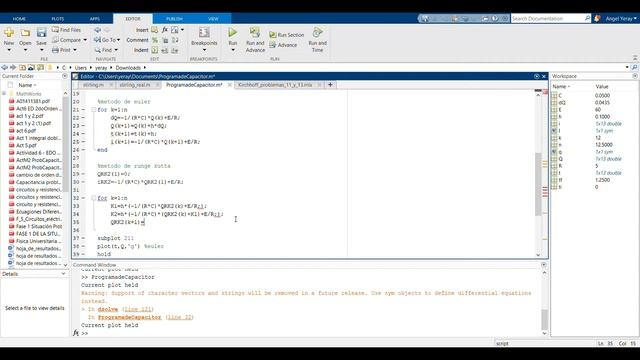Click the folder search icon at the address bar end

[x=634, y=67]
